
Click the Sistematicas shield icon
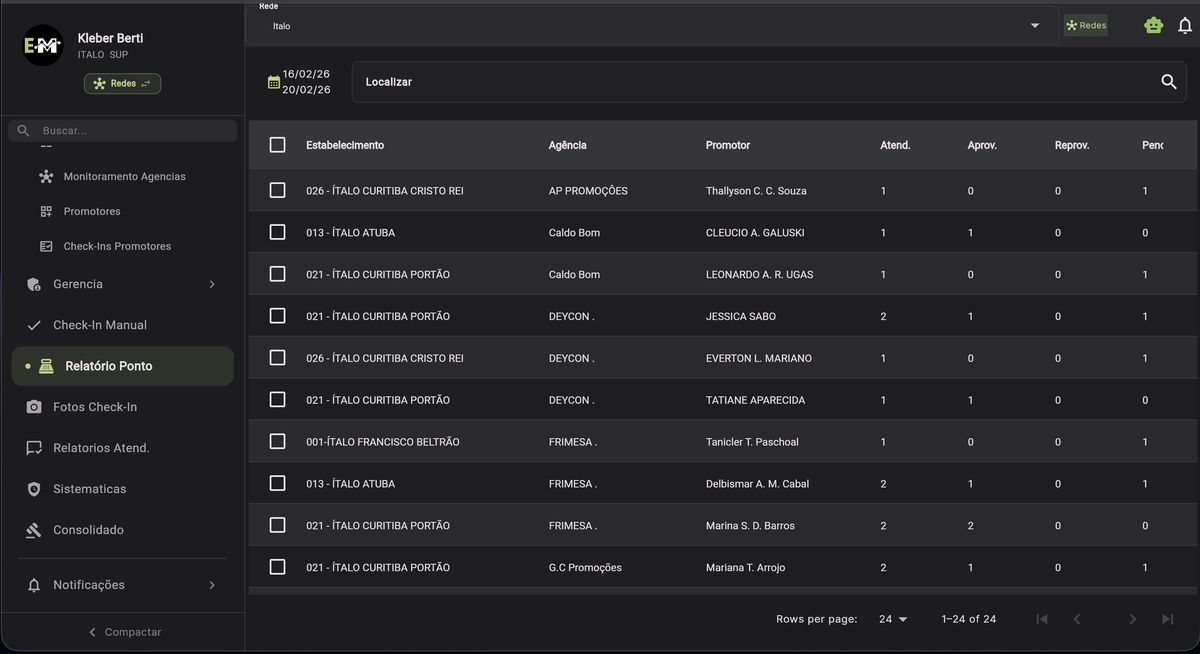(x=34, y=489)
